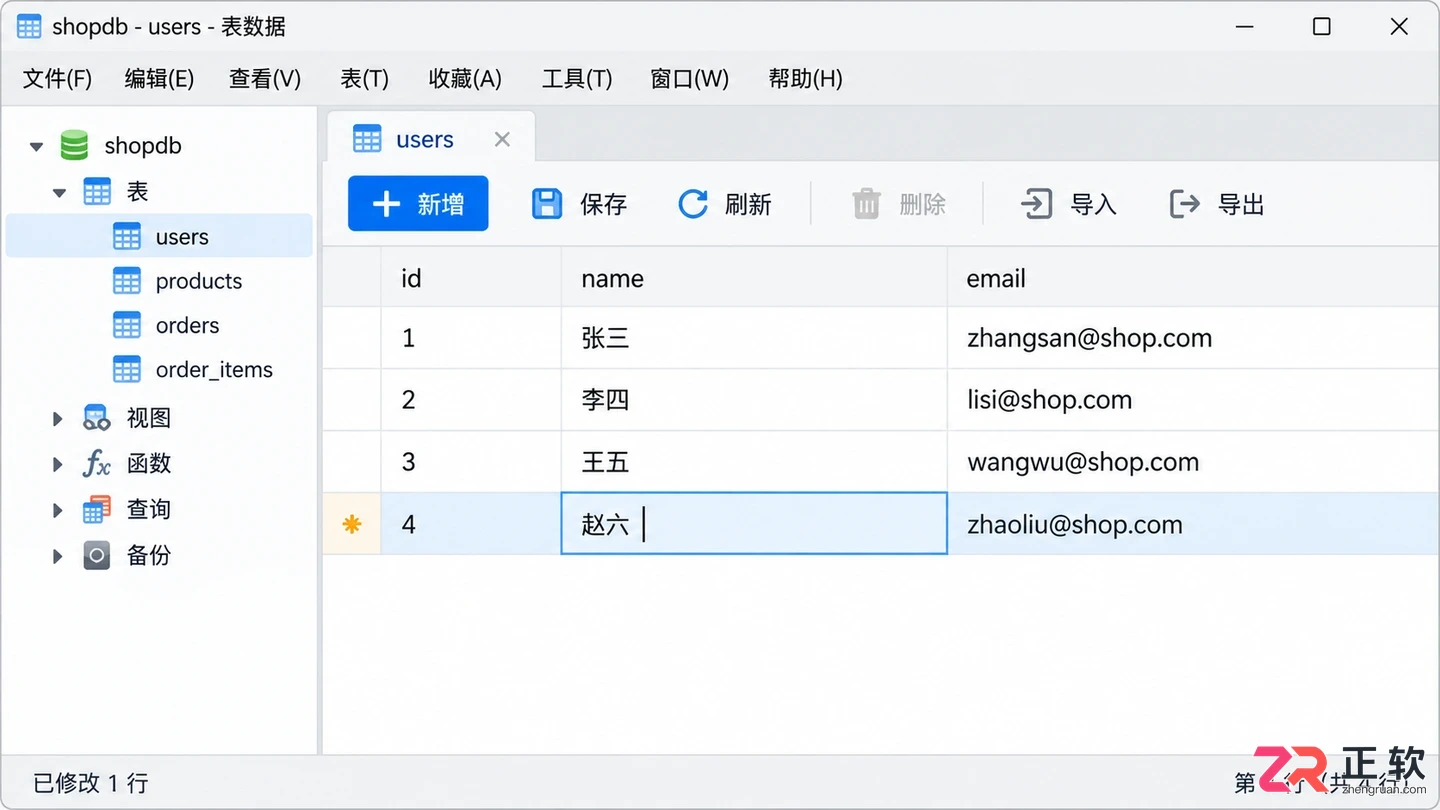Click the name column header
The width and height of the screenshot is (1440, 810).
[754, 278]
